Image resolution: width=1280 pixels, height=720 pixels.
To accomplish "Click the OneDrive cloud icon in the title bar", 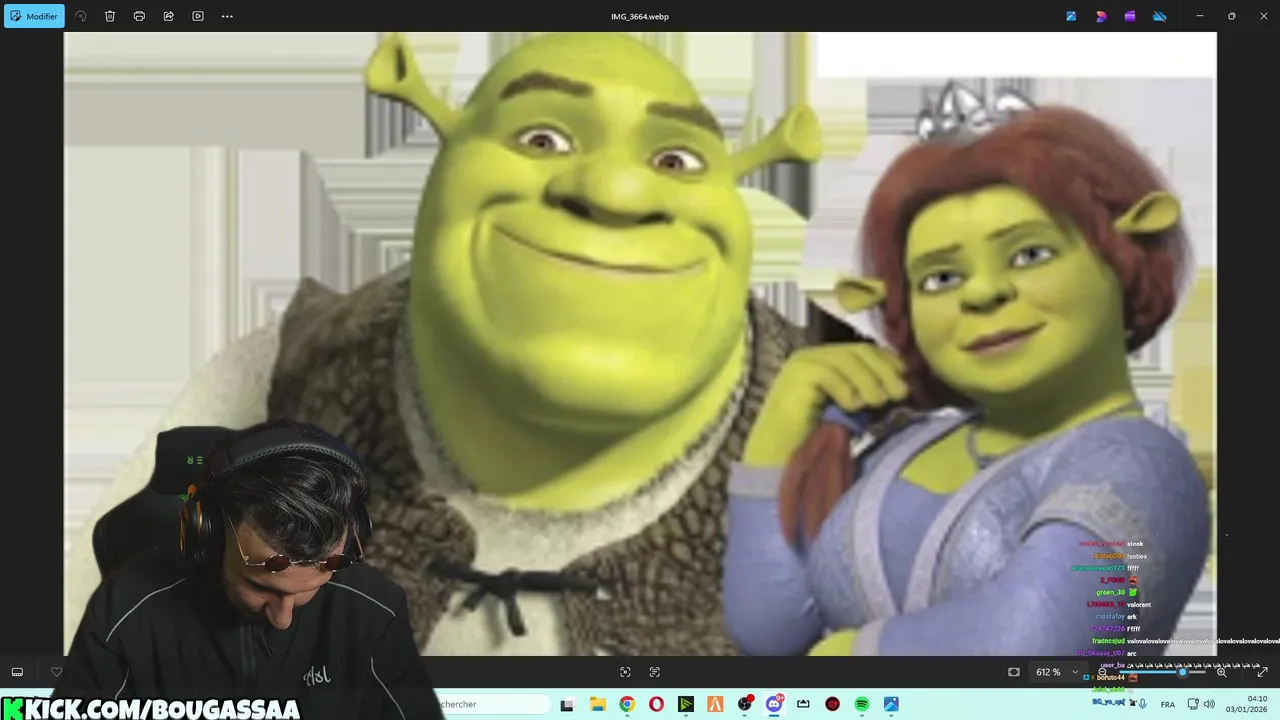I will (1160, 16).
